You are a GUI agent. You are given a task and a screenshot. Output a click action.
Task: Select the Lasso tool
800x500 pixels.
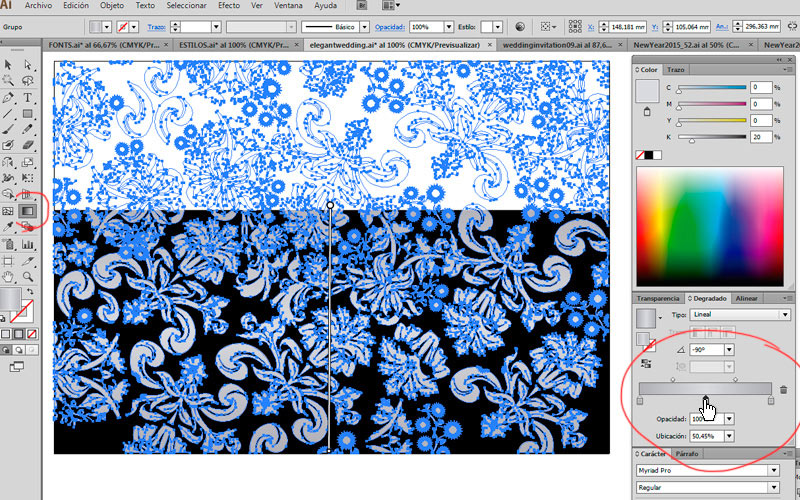tap(28, 81)
